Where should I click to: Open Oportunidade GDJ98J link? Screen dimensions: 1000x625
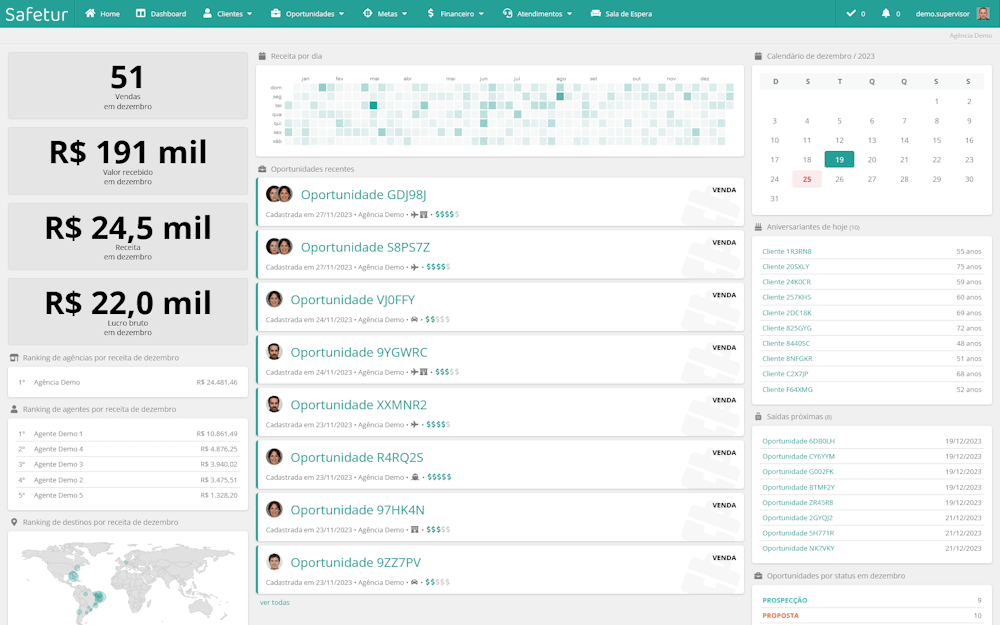[363, 194]
